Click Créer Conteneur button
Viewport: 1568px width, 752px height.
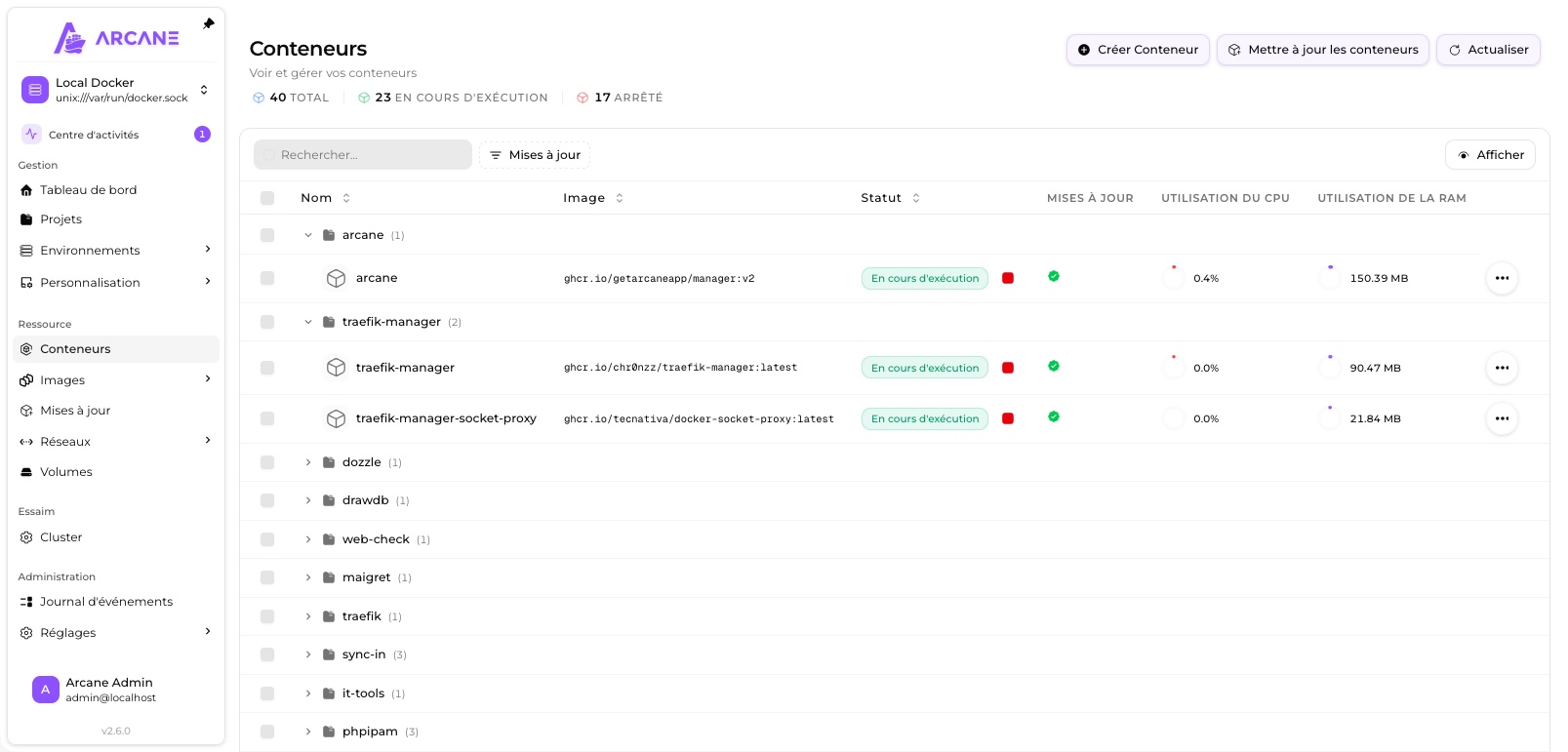[x=1138, y=50]
